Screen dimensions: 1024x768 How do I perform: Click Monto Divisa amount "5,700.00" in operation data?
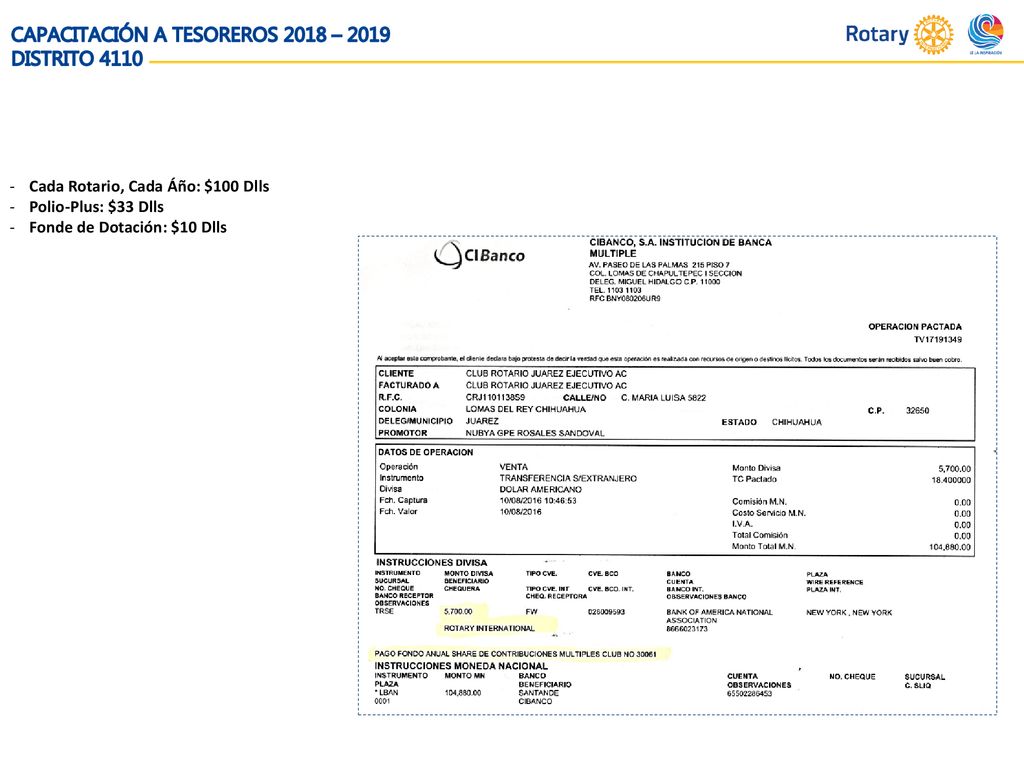click(954, 469)
